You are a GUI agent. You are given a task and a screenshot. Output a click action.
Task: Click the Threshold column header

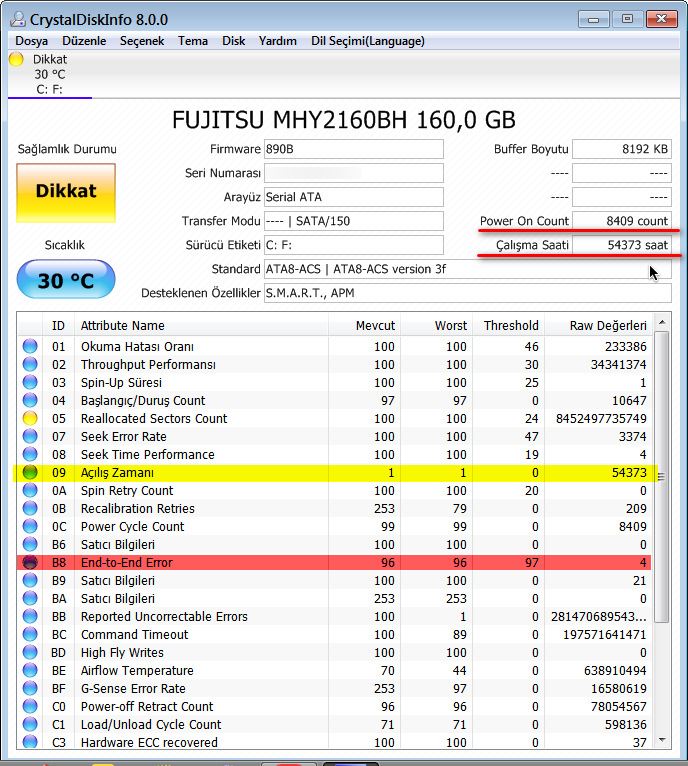(508, 325)
